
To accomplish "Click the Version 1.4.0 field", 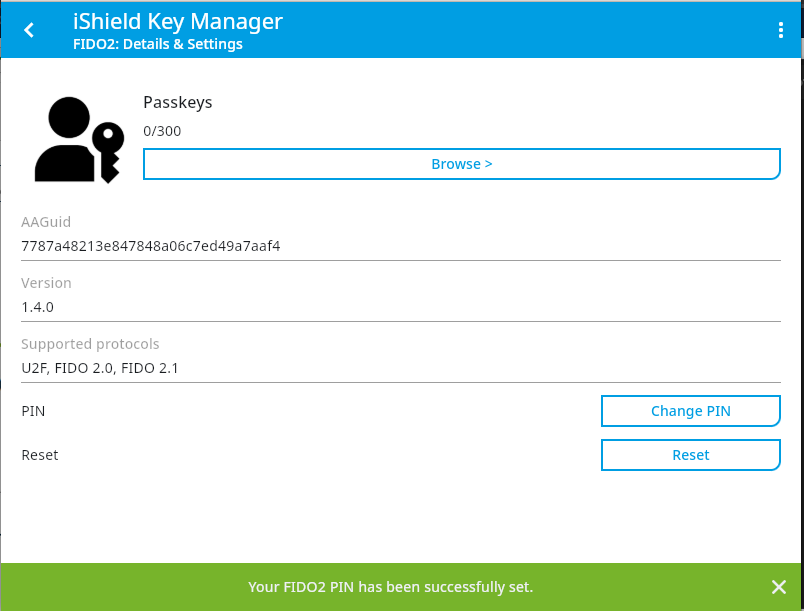I will pos(400,307).
